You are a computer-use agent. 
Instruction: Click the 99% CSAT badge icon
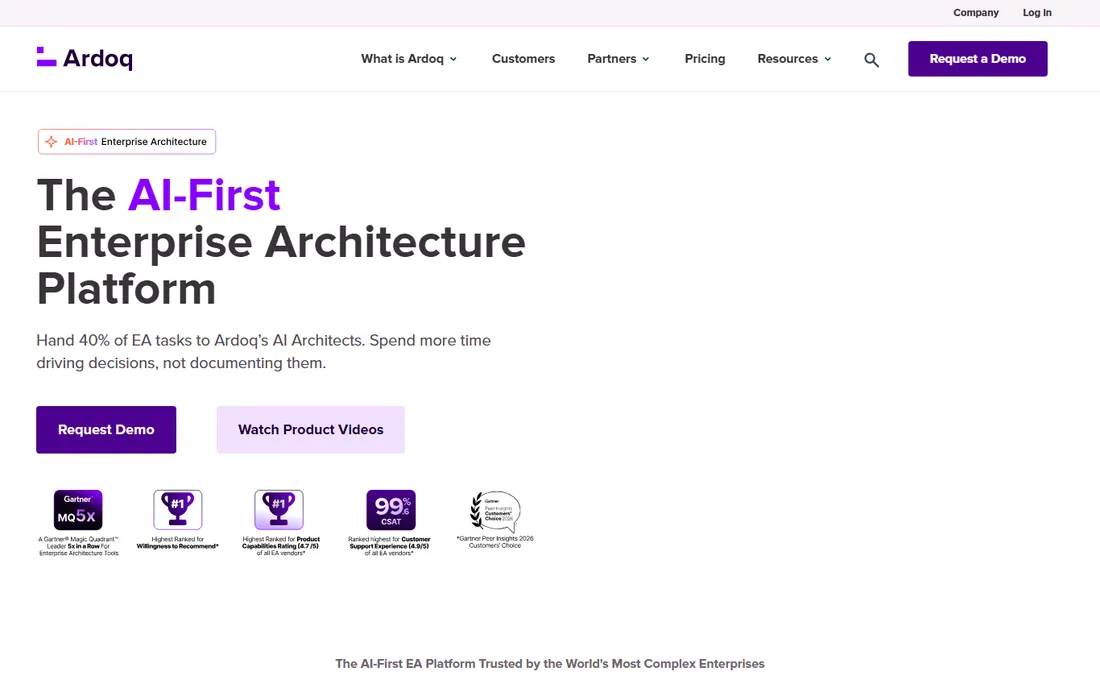[x=391, y=510]
